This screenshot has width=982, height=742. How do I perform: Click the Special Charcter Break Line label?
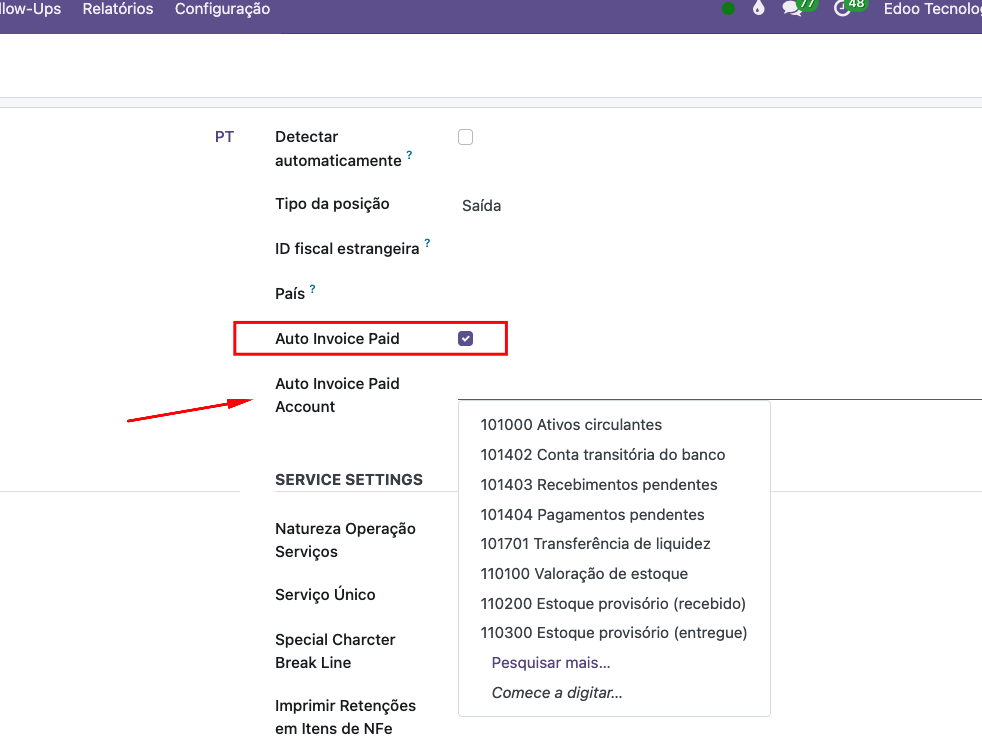335,651
